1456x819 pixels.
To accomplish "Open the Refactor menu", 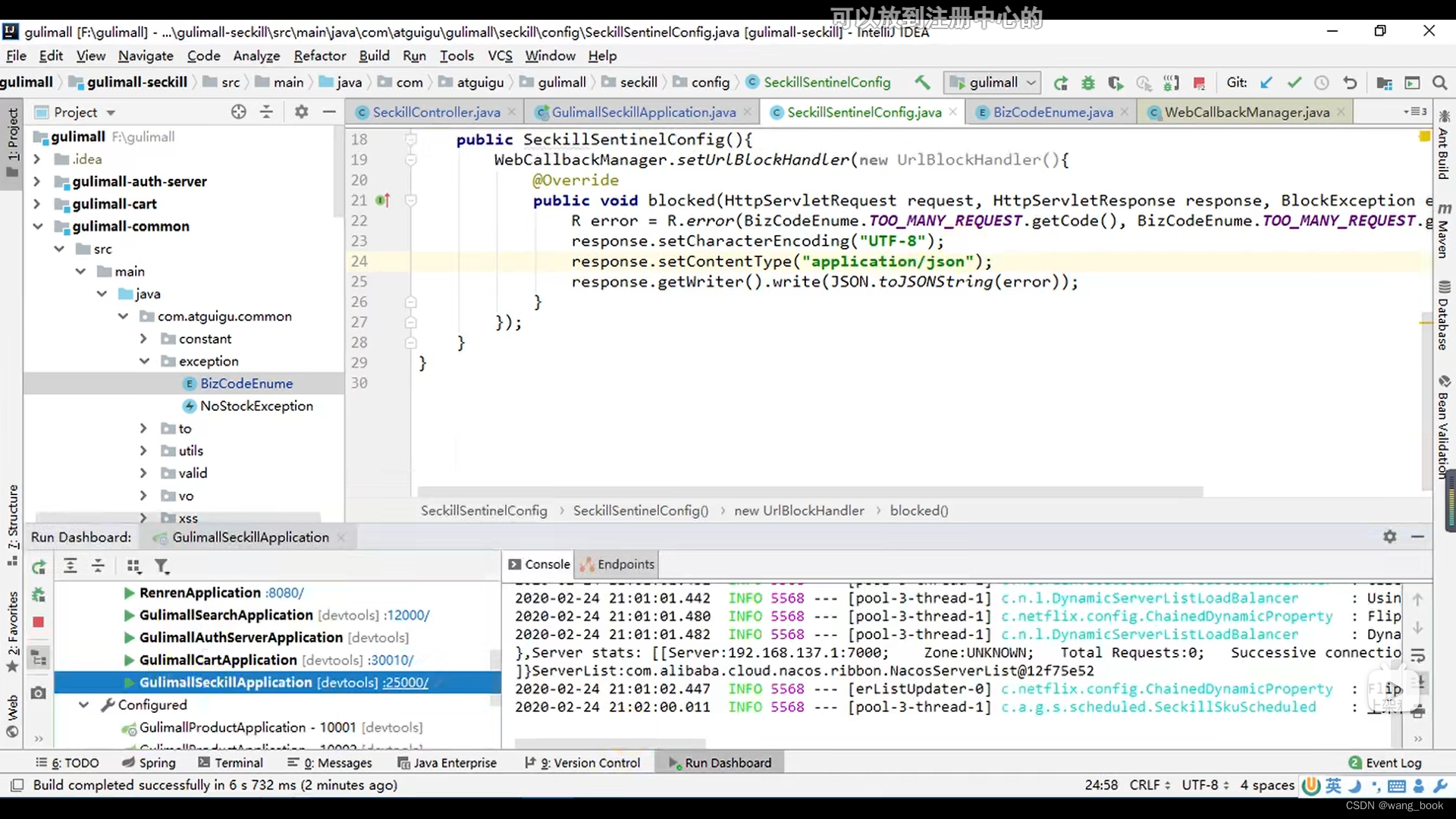I will [x=319, y=55].
